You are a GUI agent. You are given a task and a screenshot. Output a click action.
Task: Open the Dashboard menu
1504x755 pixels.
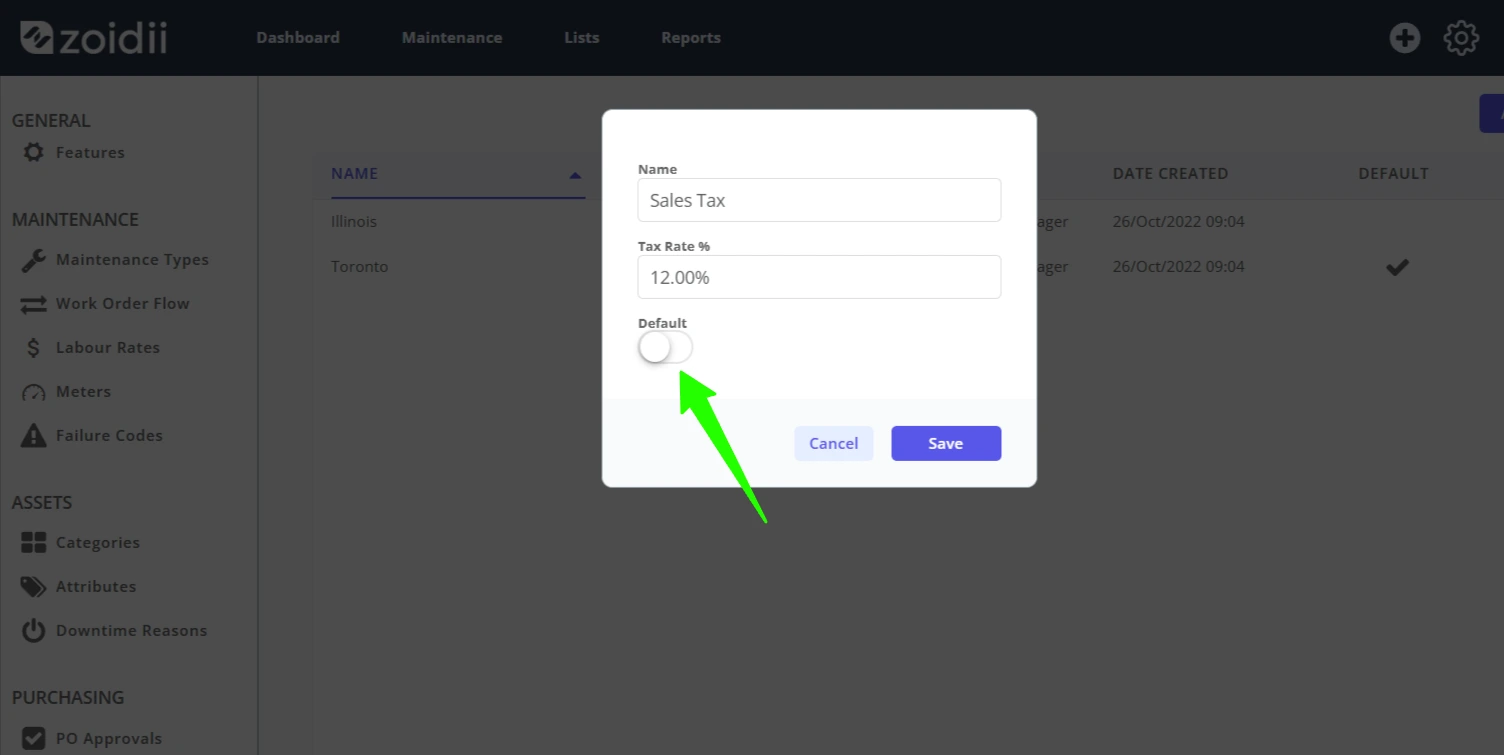(298, 38)
